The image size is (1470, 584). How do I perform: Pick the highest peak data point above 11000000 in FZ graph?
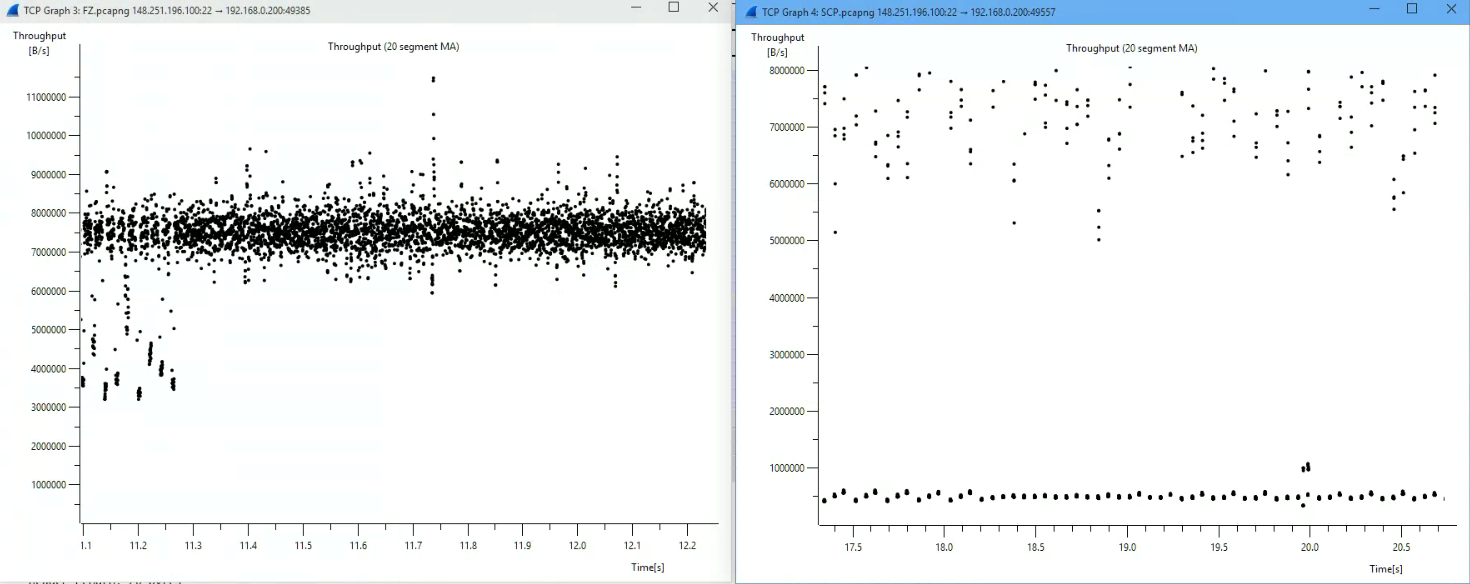[433, 79]
